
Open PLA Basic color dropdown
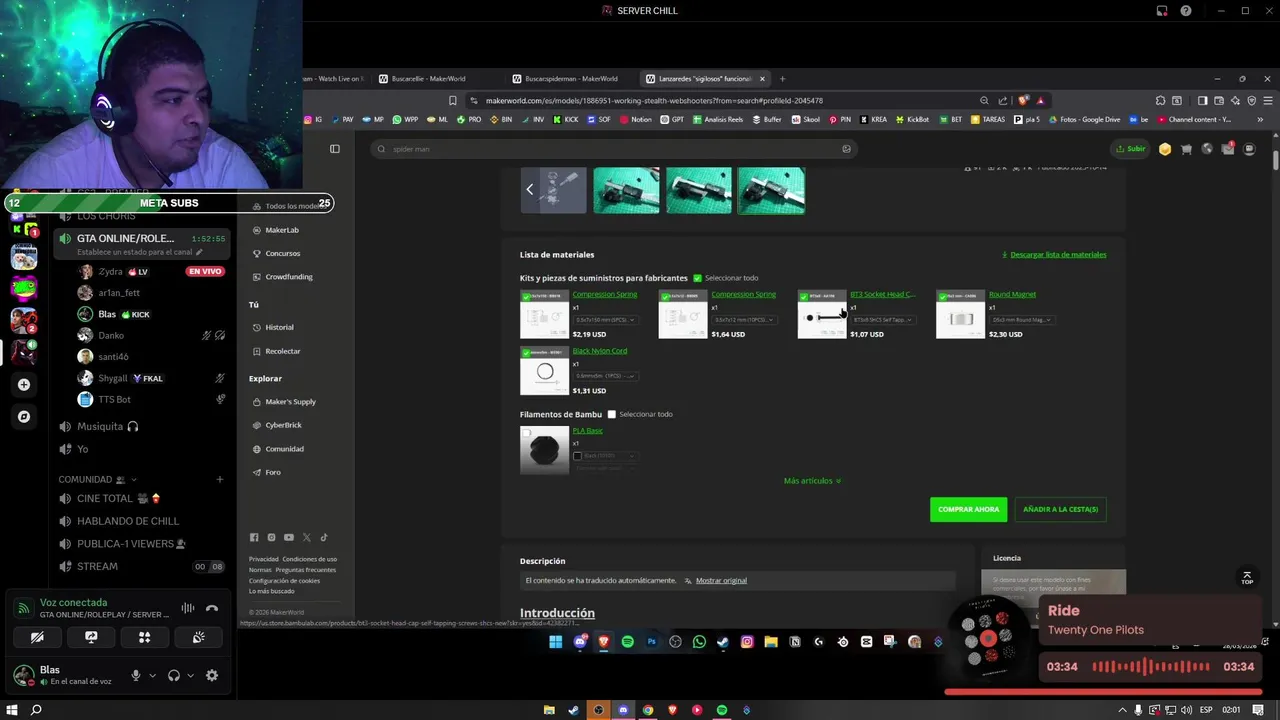point(604,456)
